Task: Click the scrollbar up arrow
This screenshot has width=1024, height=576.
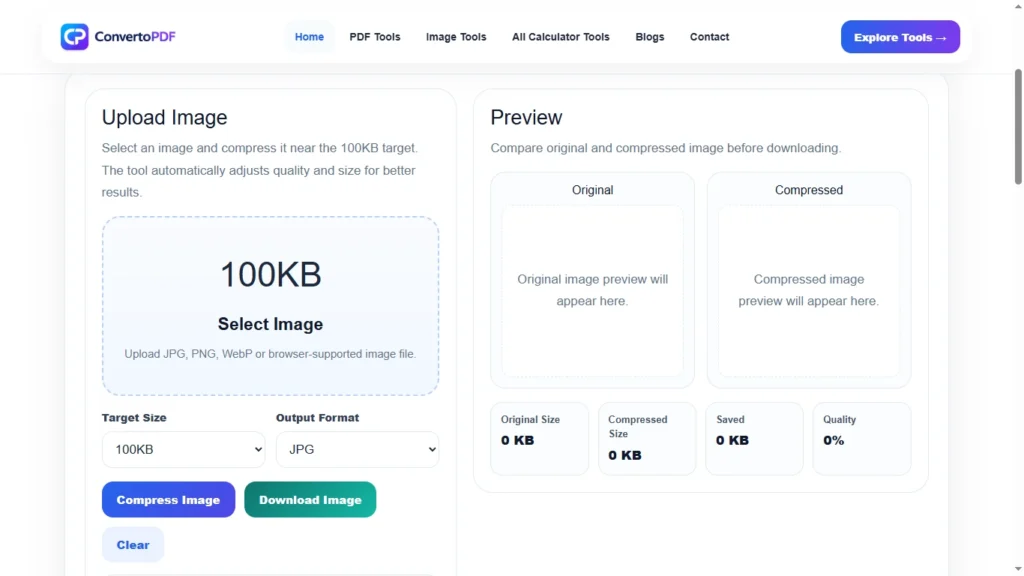Action: pyautogui.click(x=1018, y=6)
